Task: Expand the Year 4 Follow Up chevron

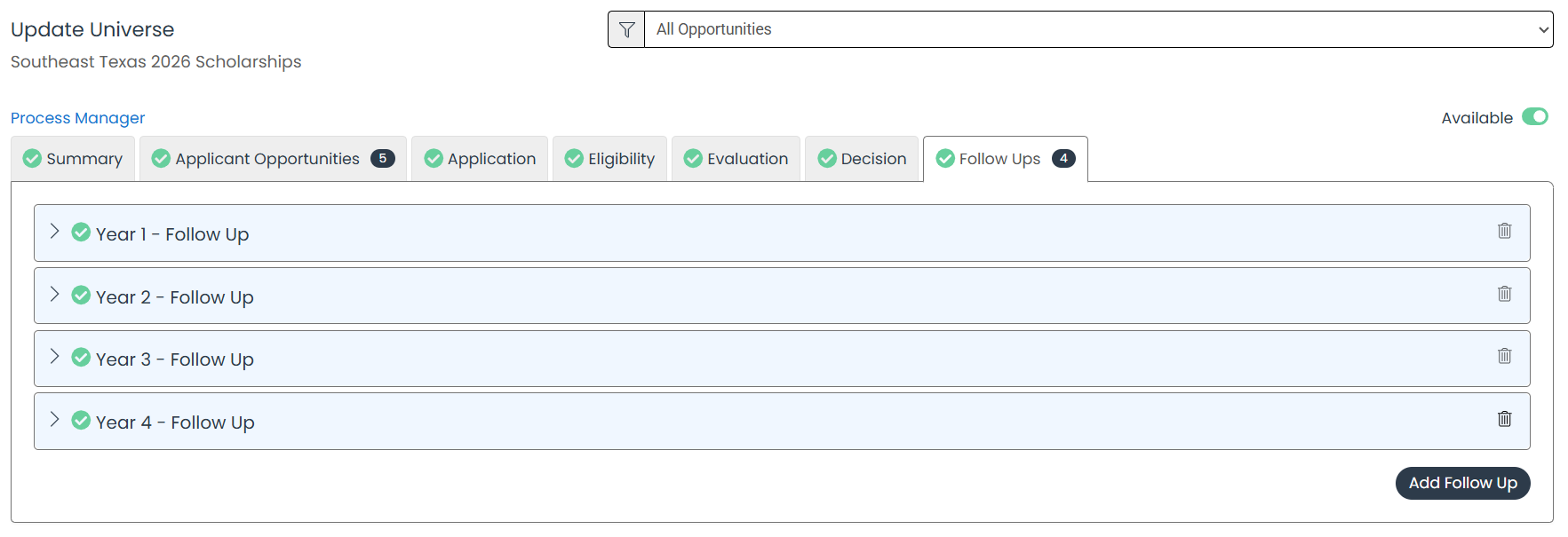Action: [54, 420]
